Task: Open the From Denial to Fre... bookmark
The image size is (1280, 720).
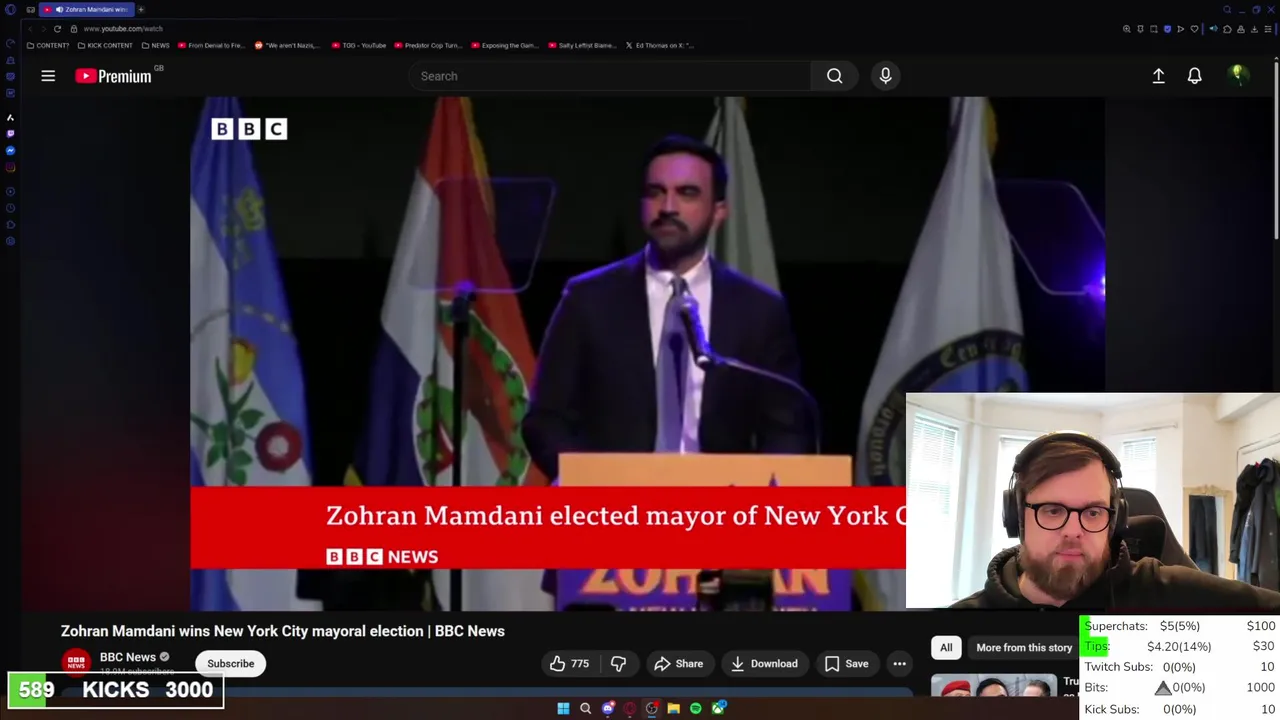Action: click(x=211, y=45)
